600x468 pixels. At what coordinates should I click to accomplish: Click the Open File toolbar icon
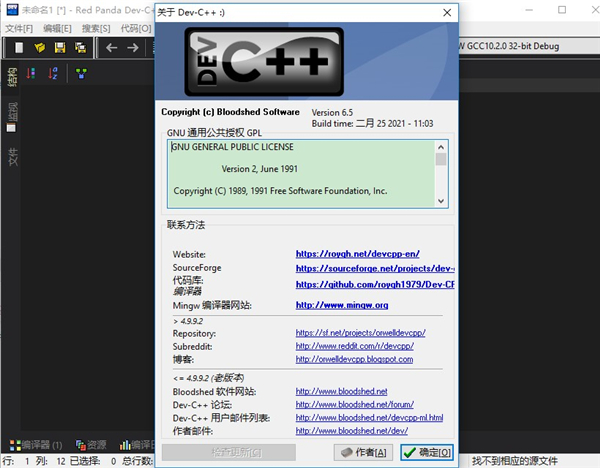pos(39,47)
